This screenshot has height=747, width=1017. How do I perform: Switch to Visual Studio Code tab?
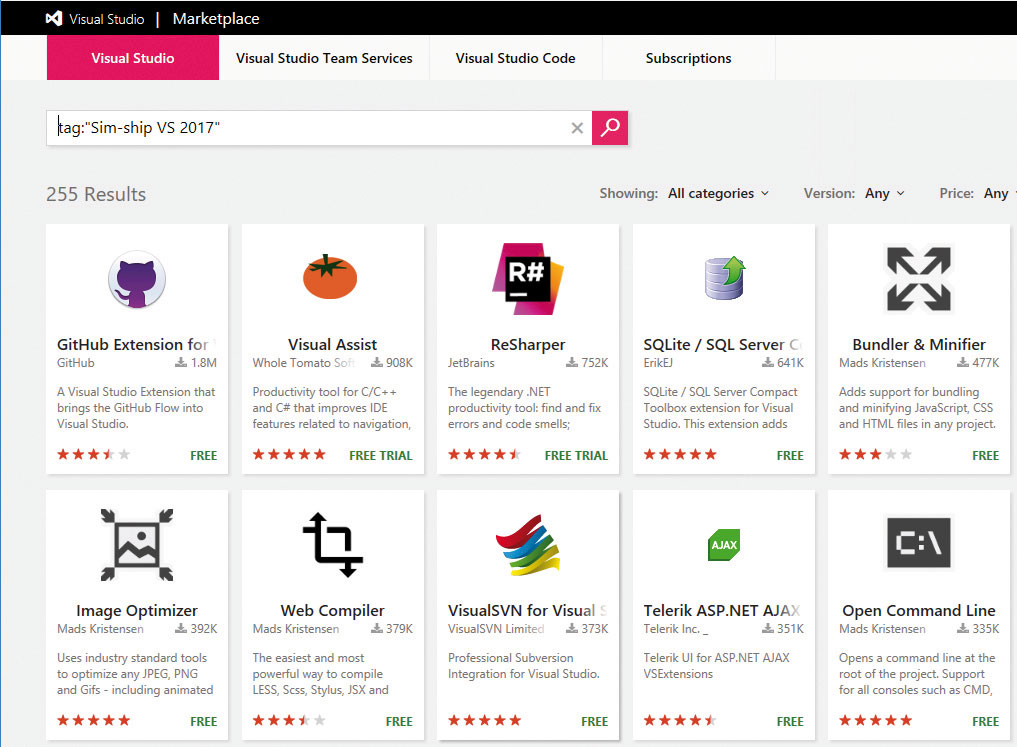click(516, 58)
